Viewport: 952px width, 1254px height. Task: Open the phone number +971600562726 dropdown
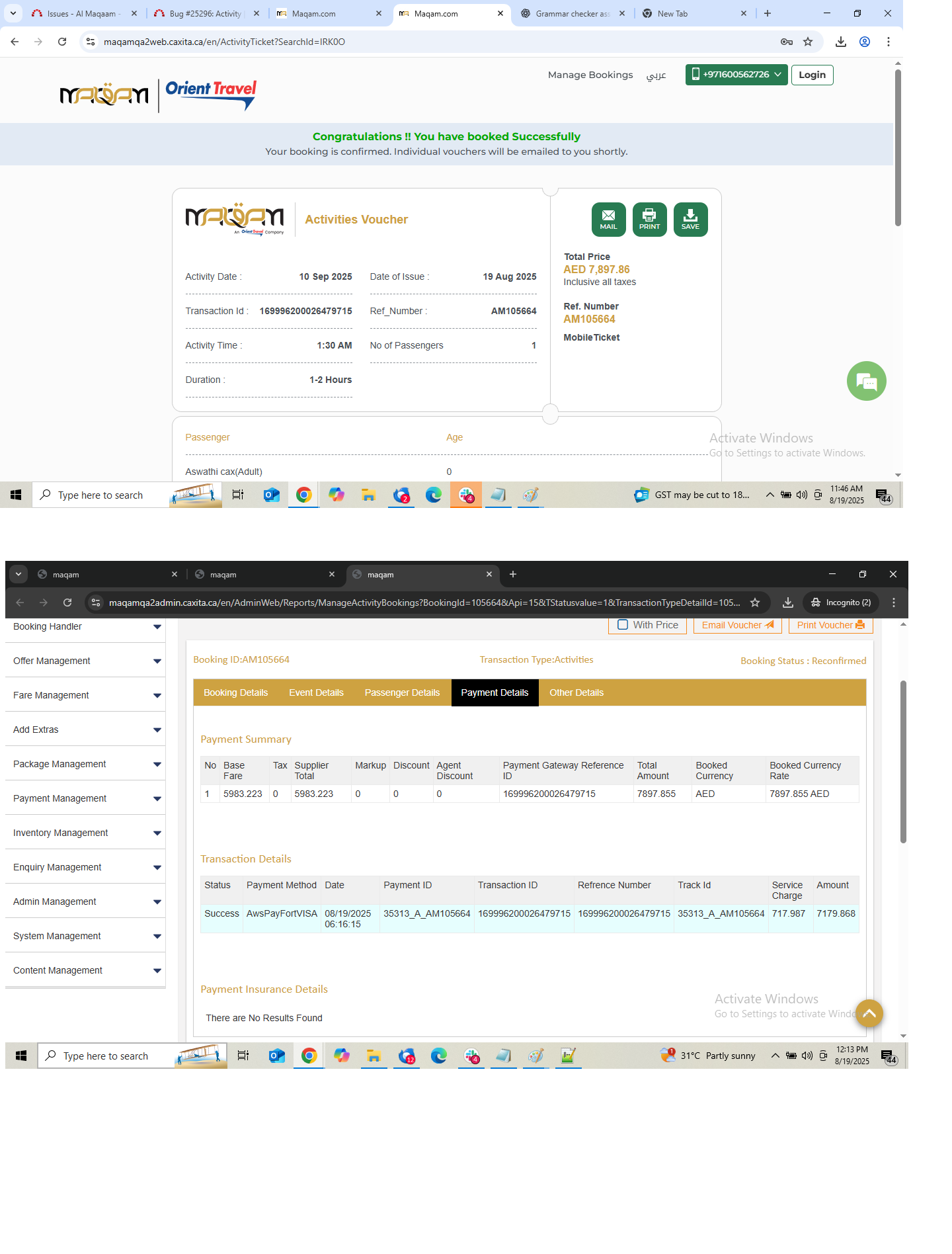736,75
